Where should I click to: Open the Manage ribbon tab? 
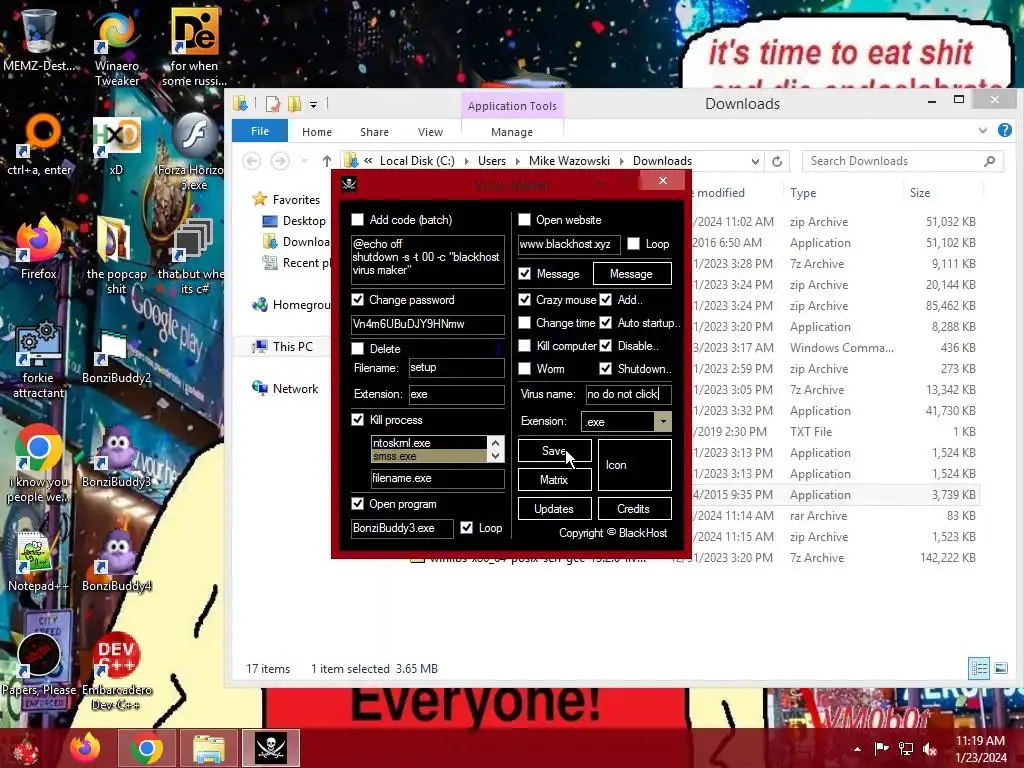pos(512,132)
